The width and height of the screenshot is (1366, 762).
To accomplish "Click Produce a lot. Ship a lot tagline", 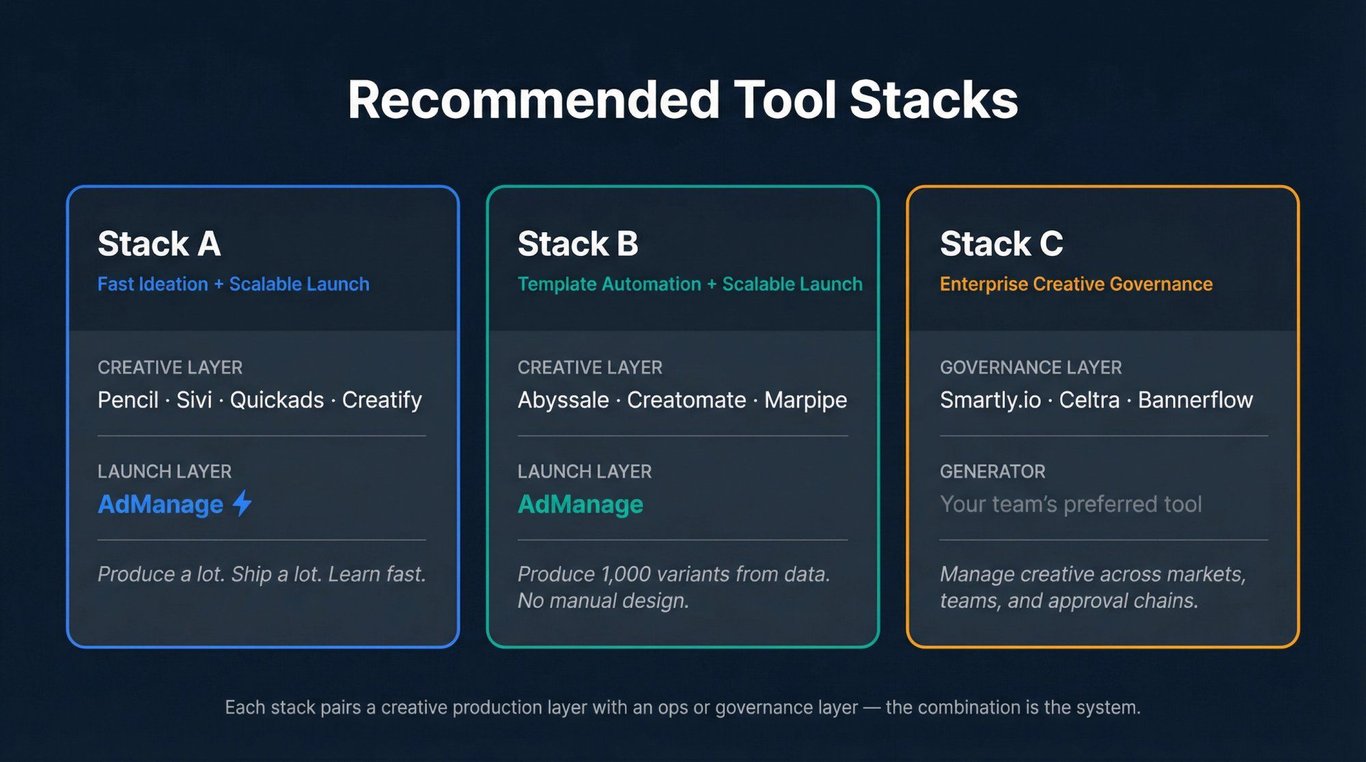I will pos(262,574).
